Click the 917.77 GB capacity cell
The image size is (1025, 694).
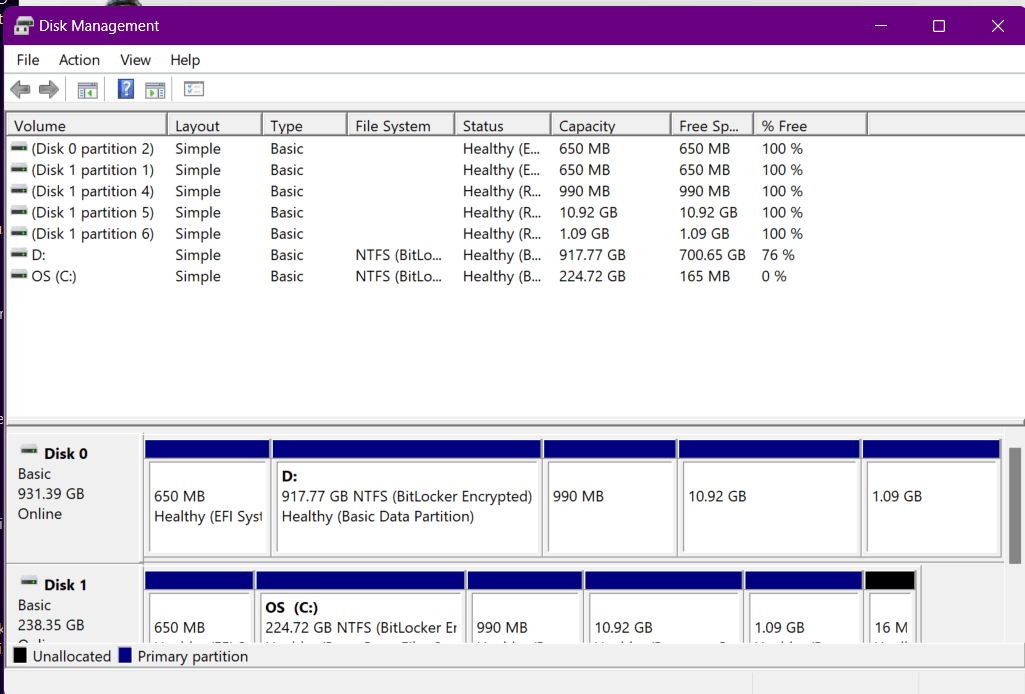592,255
